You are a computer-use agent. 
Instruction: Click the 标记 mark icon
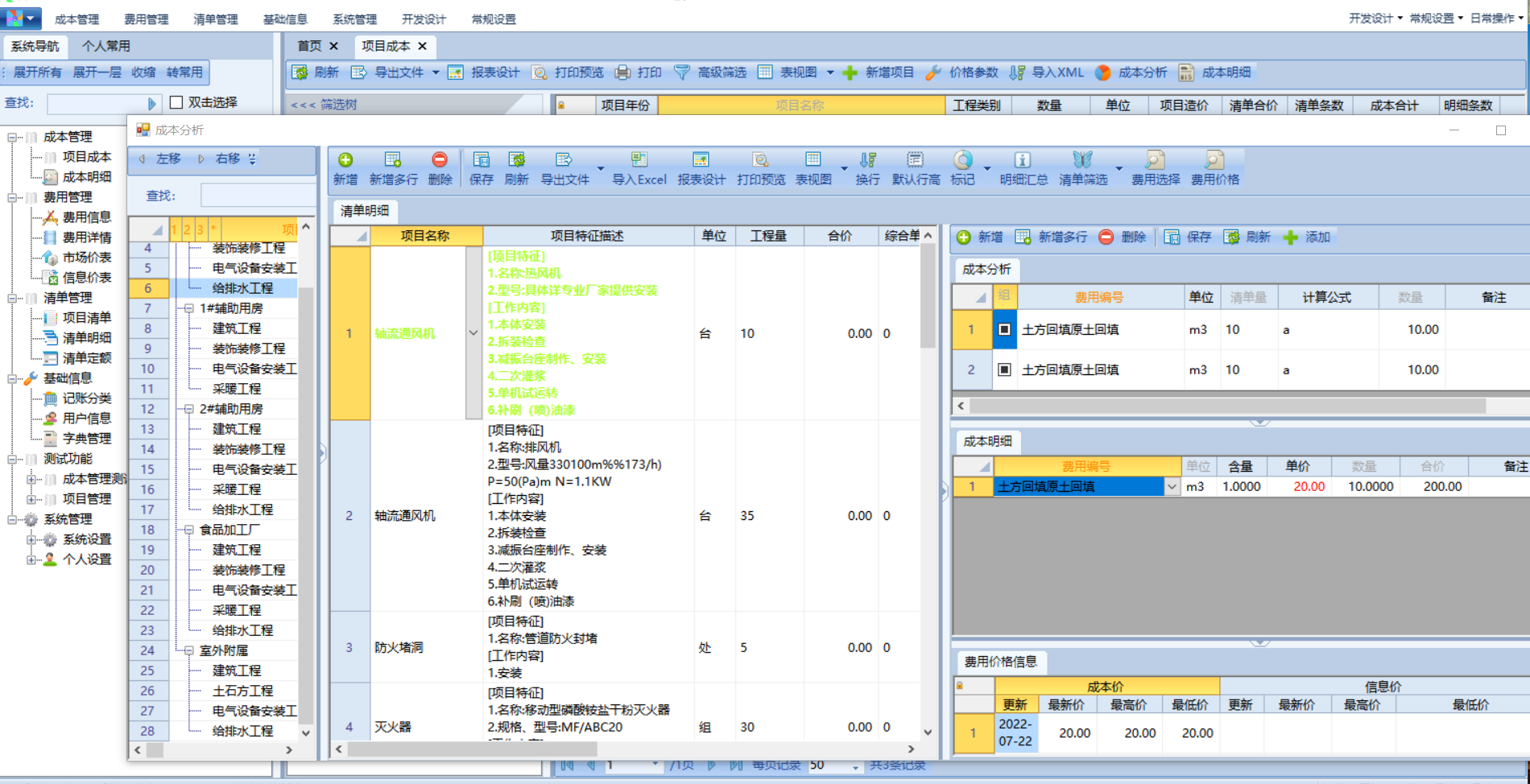[963, 160]
